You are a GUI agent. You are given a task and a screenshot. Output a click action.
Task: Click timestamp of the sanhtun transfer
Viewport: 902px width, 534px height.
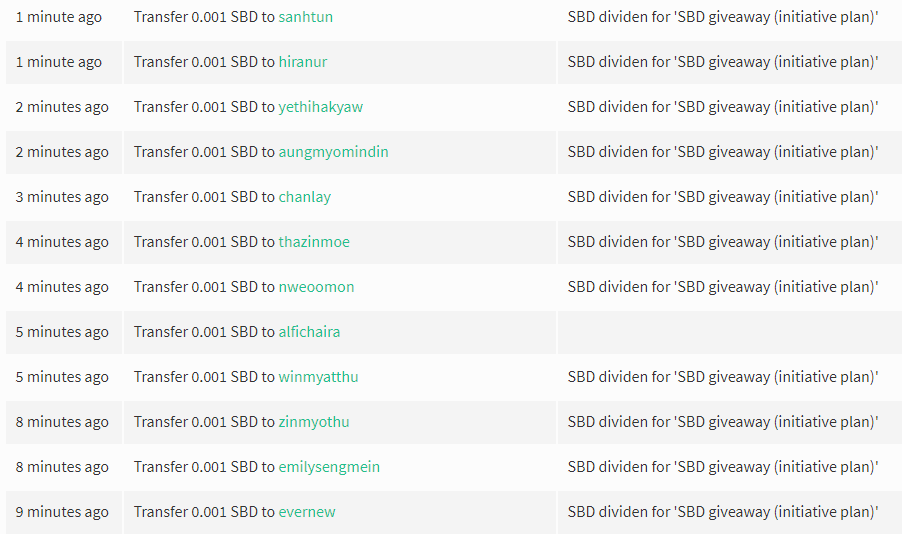58,17
